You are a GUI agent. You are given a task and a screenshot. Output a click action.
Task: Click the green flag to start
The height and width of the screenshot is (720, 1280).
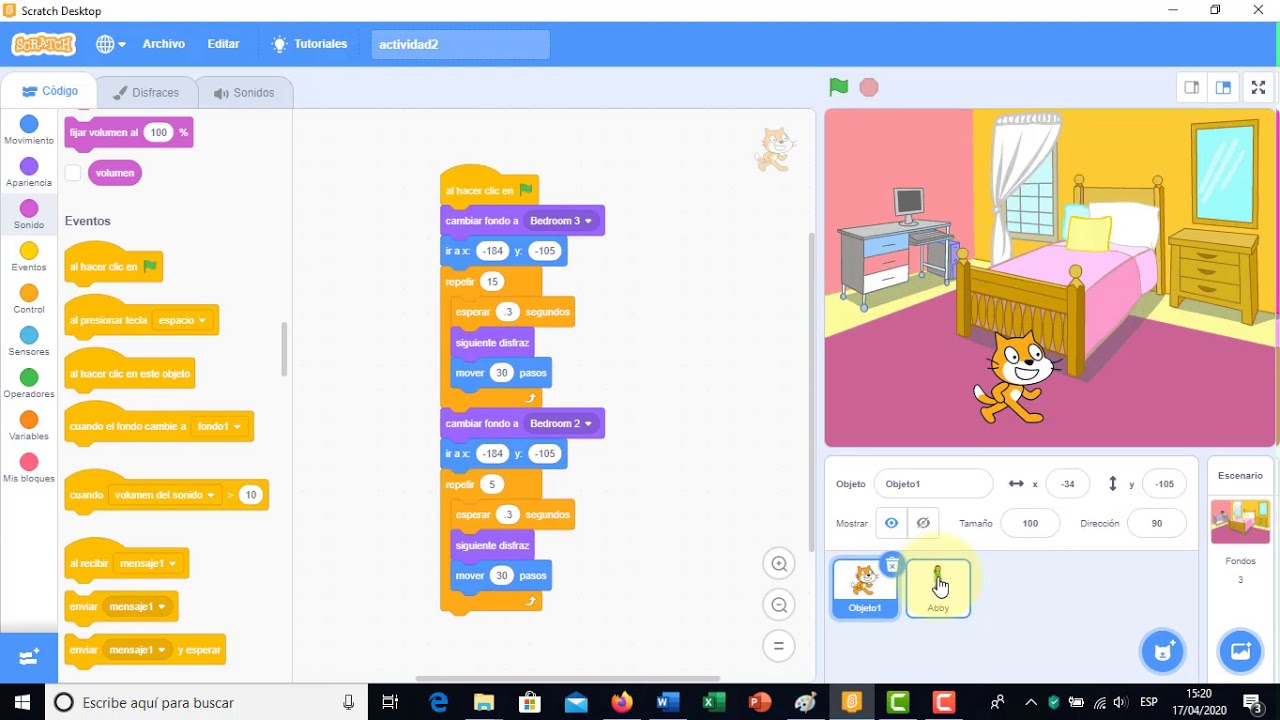pyautogui.click(x=839, y=87)
